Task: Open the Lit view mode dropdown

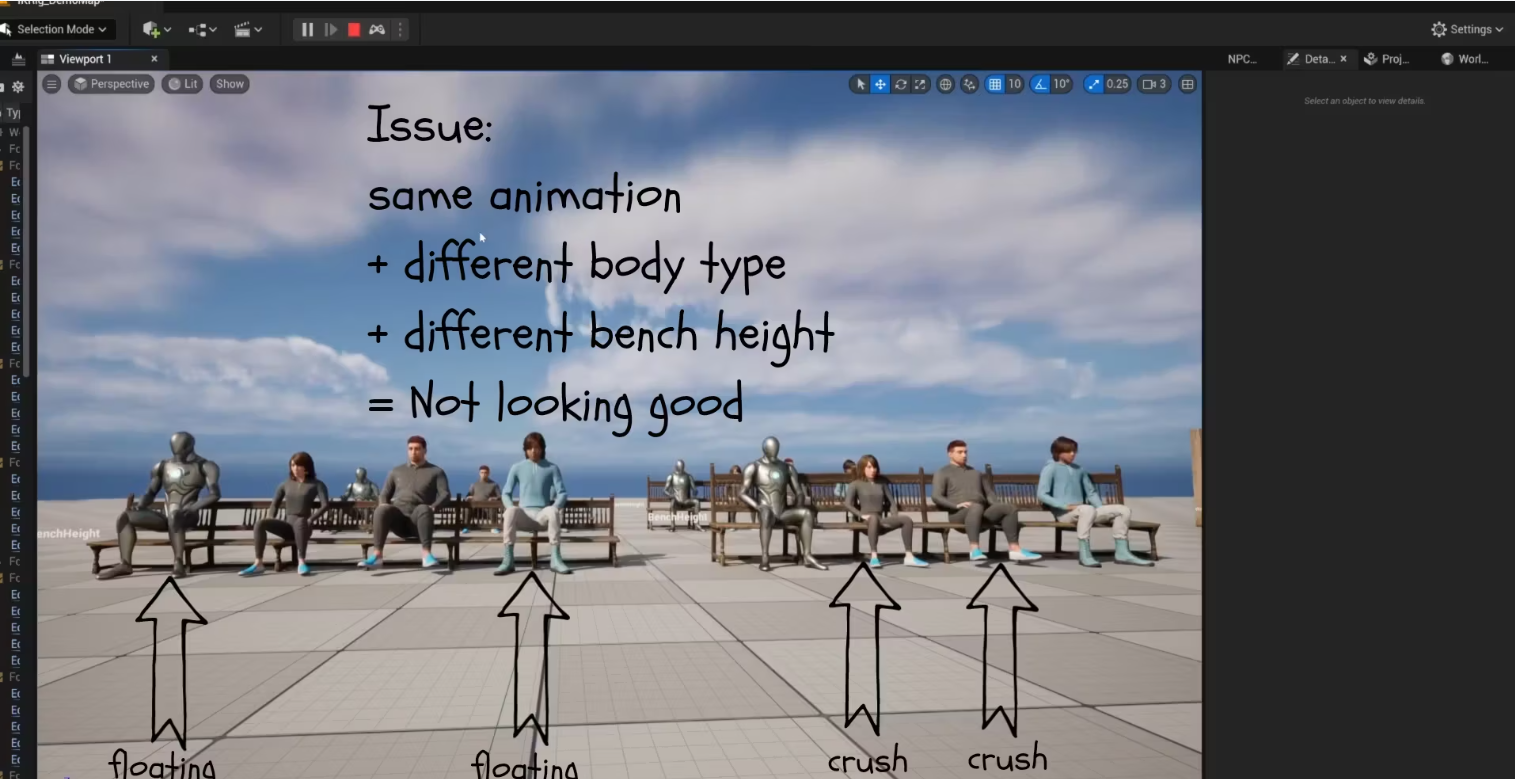Action: (182, 84)
